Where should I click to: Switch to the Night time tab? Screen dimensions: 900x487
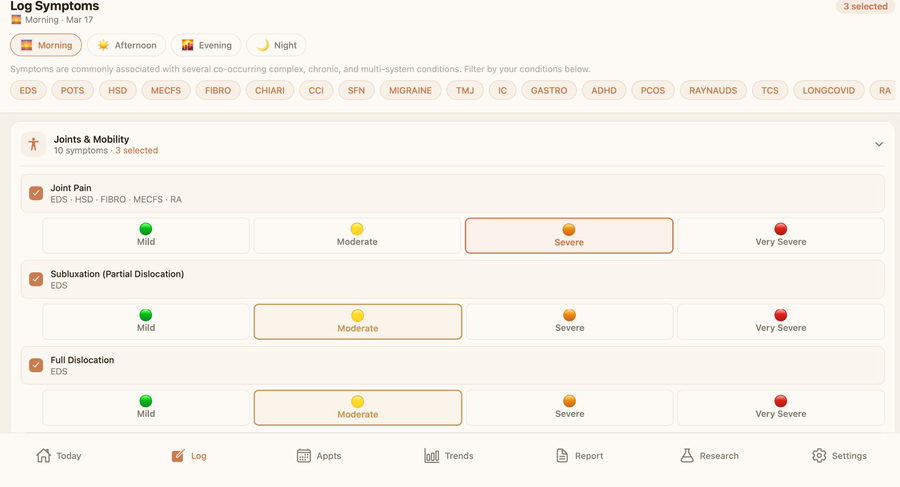pos(276,45)
